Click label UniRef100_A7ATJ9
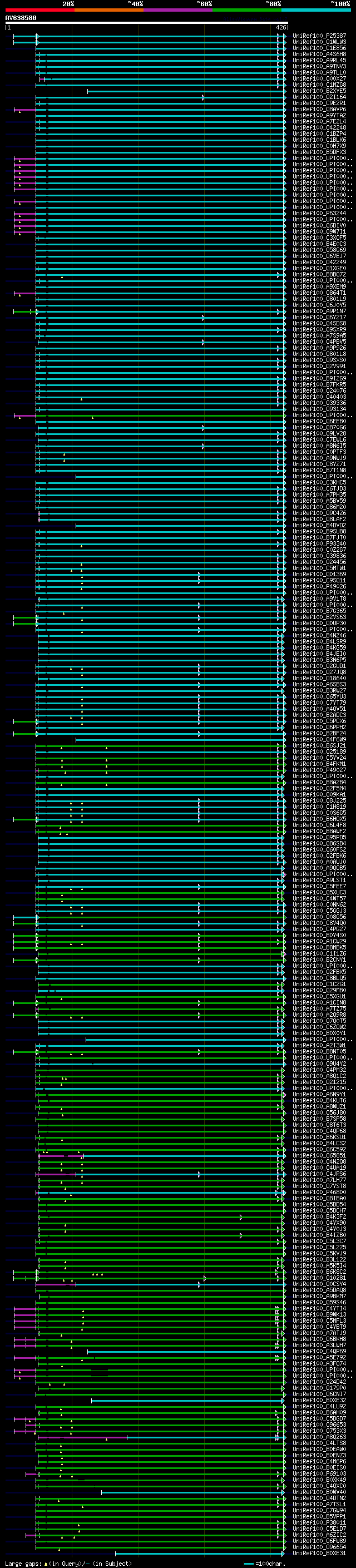Viewport: 356px width, 1568px height. (x=319, y=1332)
